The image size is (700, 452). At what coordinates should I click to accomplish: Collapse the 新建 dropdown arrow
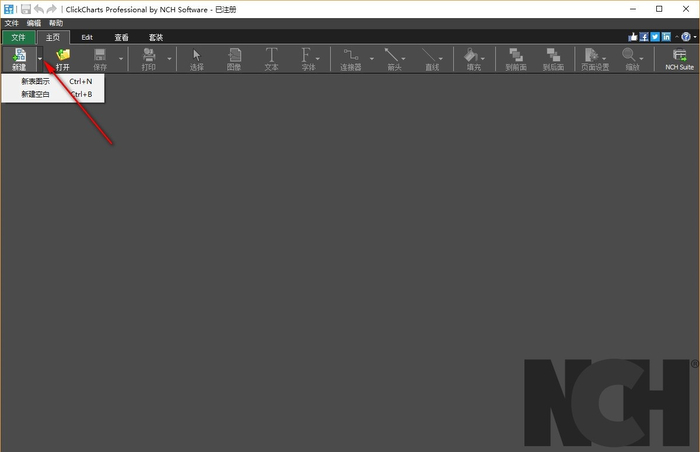click(x=40, y=59)
